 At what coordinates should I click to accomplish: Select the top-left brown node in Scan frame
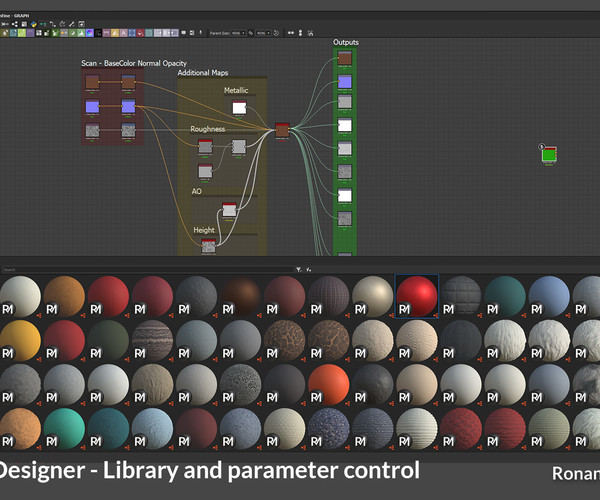pos(91,82)
